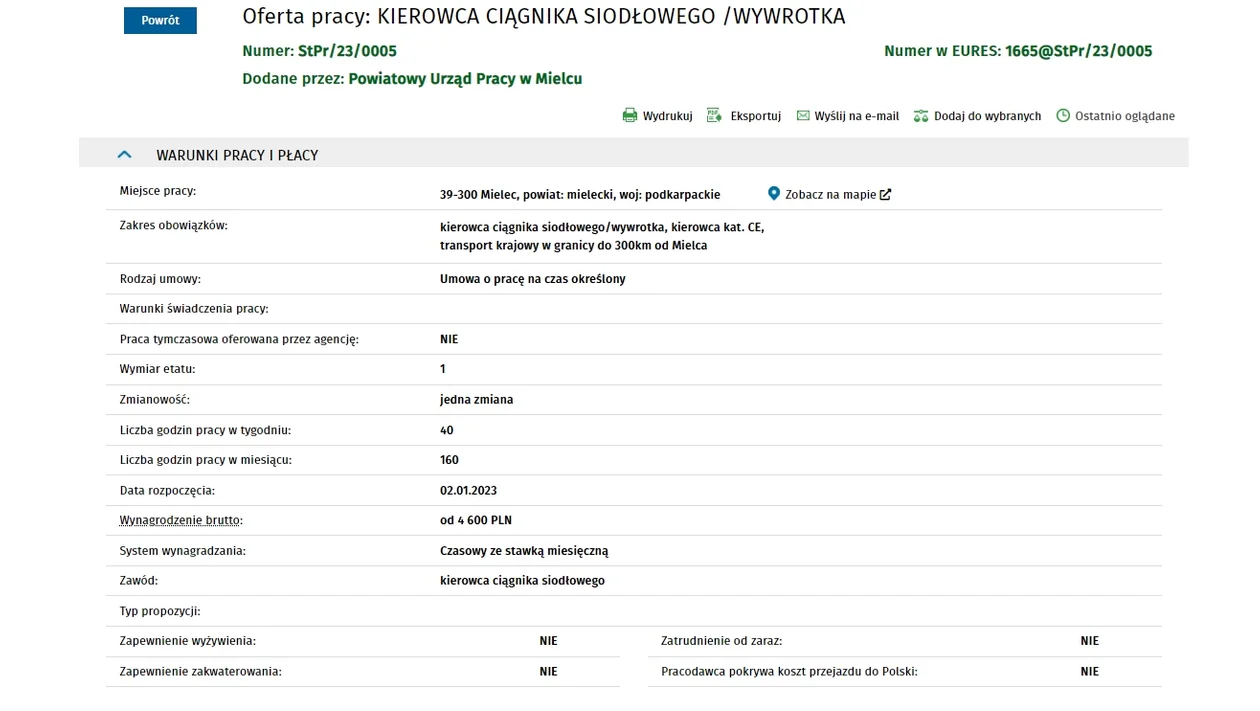This screenshot has width=1260, height=711.
Task: Click the Warunki świadczenia pracy label
Action: 194,309
